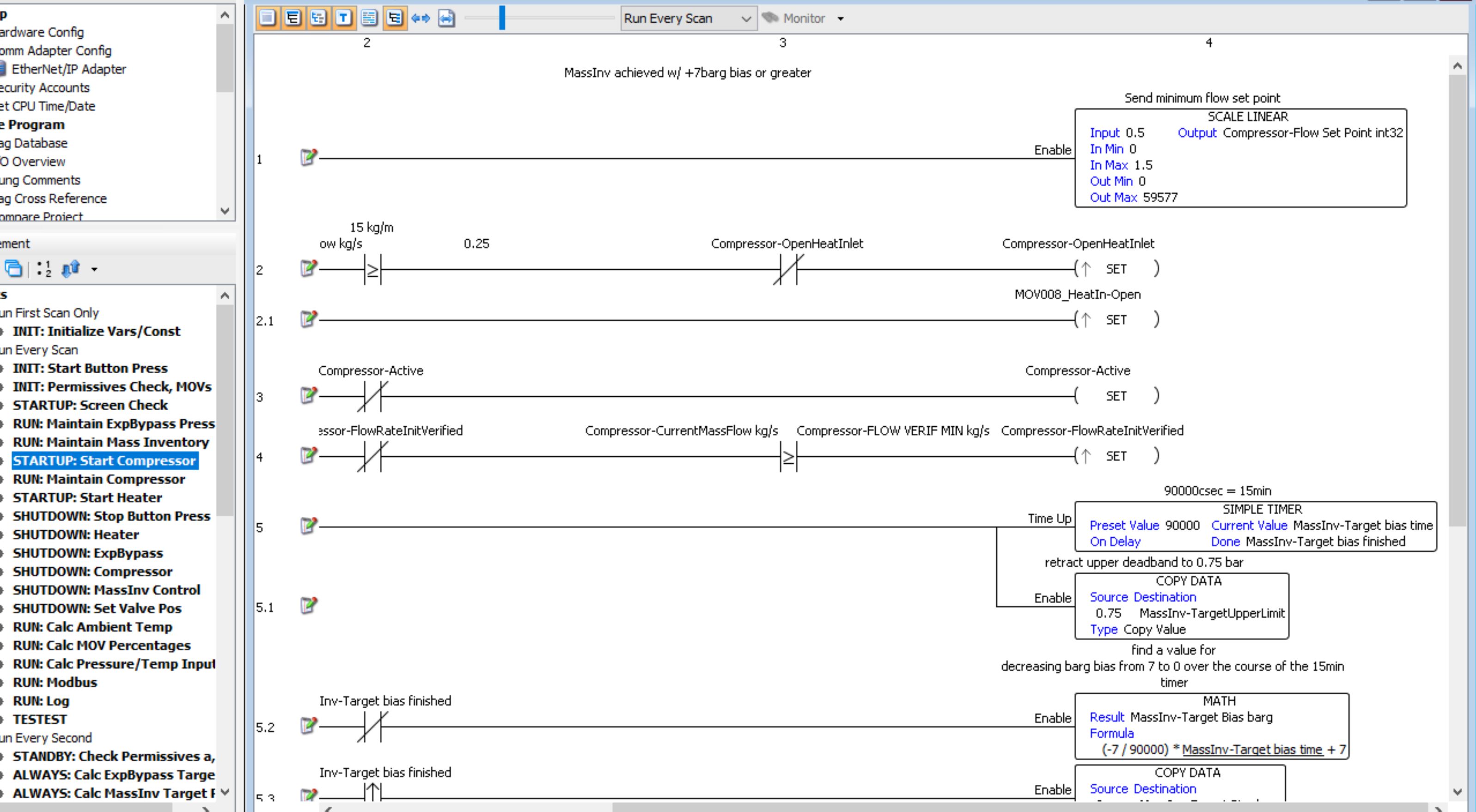Open the Monitor dropdown arrow
Image resolution: width=1476 pixels, height=812 pixels.
841,19
